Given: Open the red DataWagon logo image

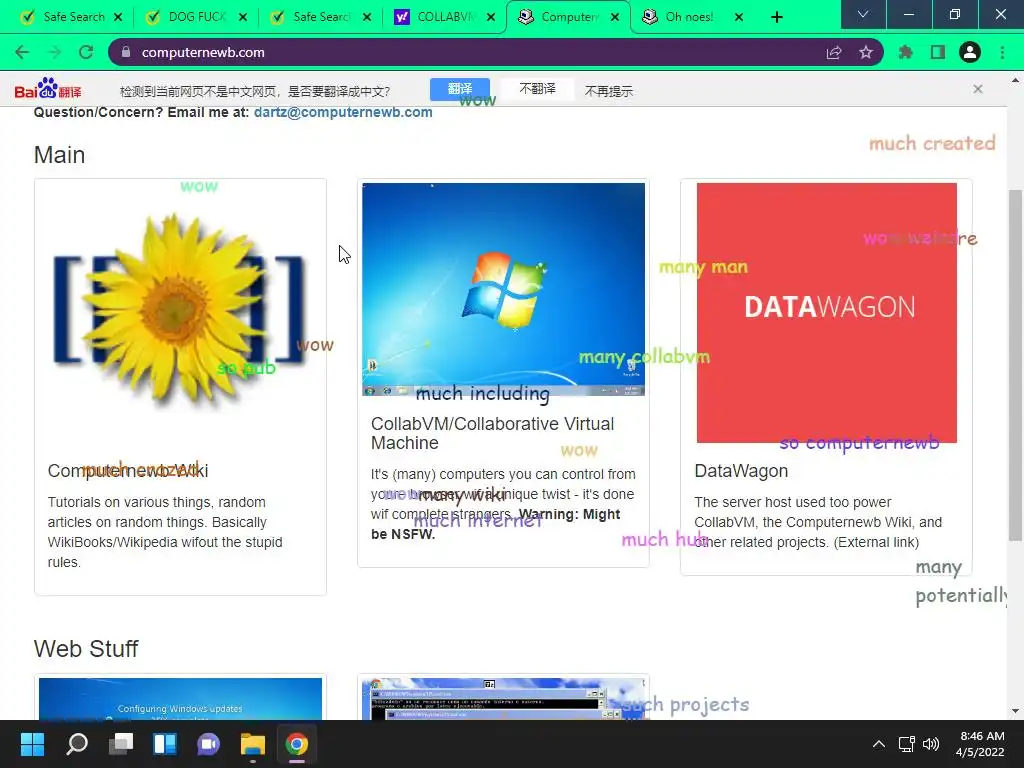Looking at the screenshot, I should click(827, 313).
